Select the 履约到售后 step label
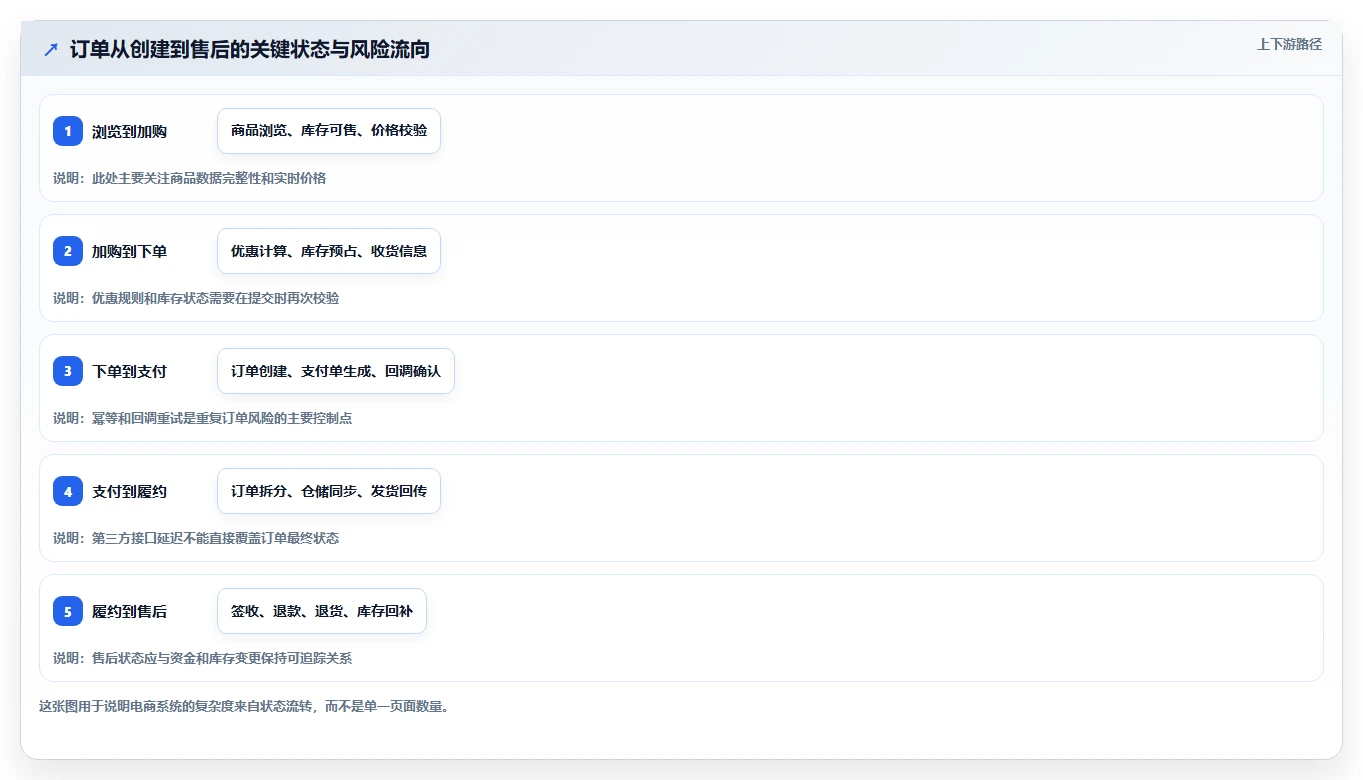This screenshot has width=1363, height=780. [129, 612]
